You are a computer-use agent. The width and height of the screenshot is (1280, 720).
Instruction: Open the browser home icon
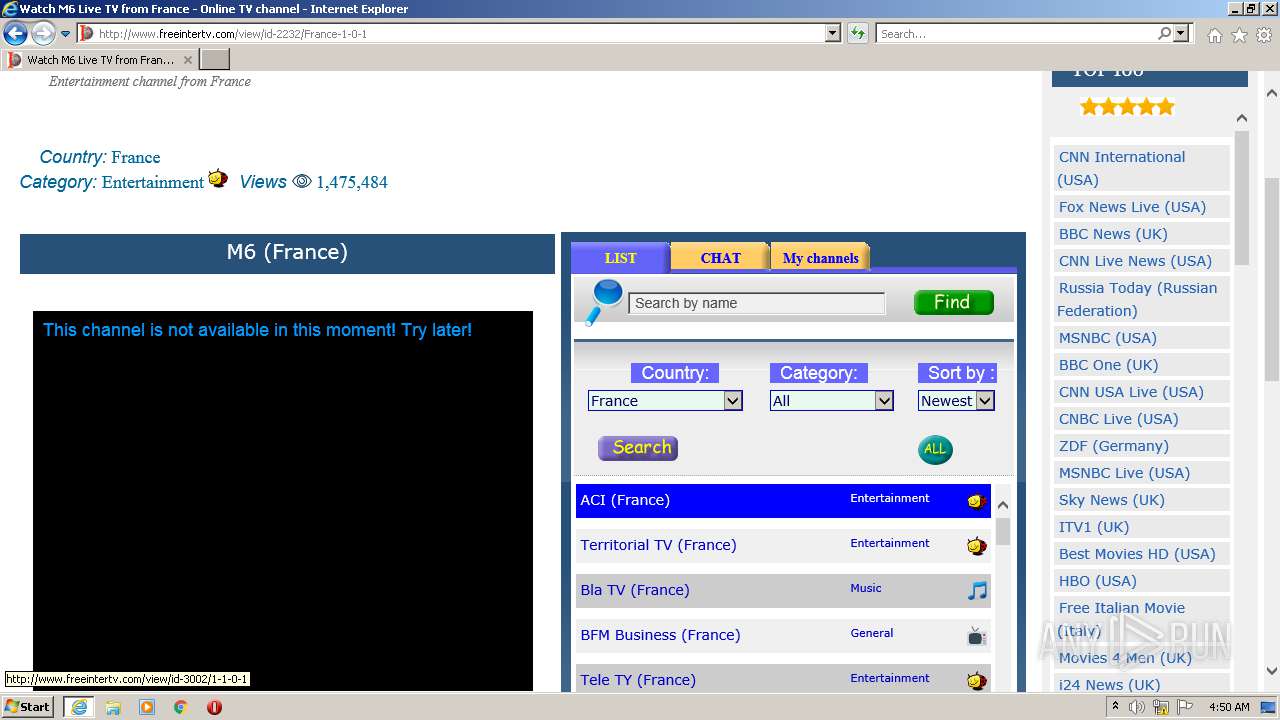point(1214,35)
